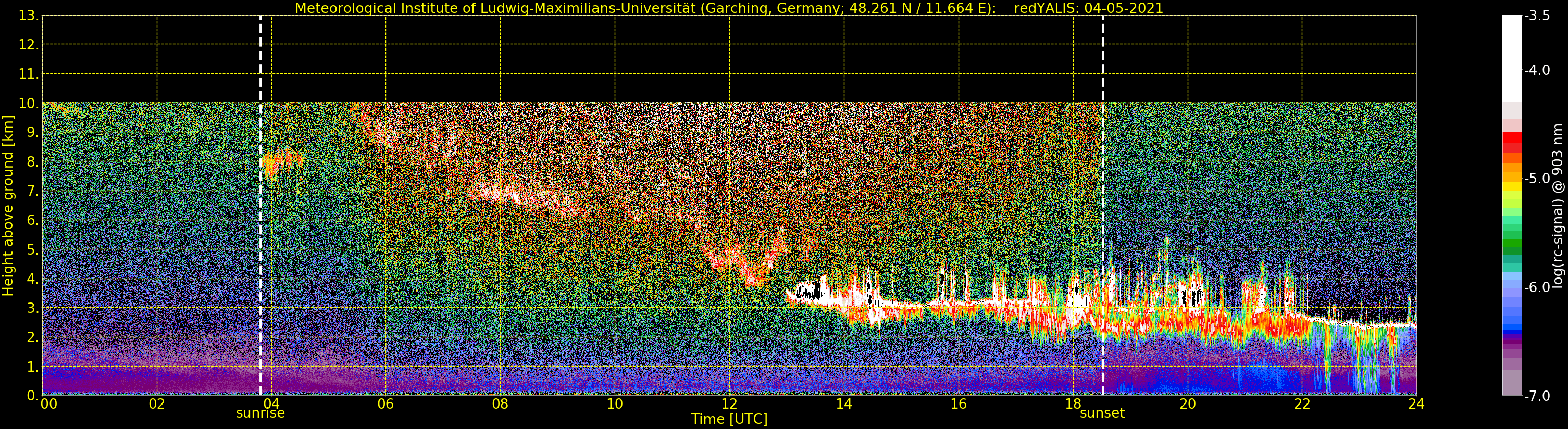Viewport: 1568px width, 429px height.
Task: Click the height axis tick '7.'
Action: click(33, 191)
